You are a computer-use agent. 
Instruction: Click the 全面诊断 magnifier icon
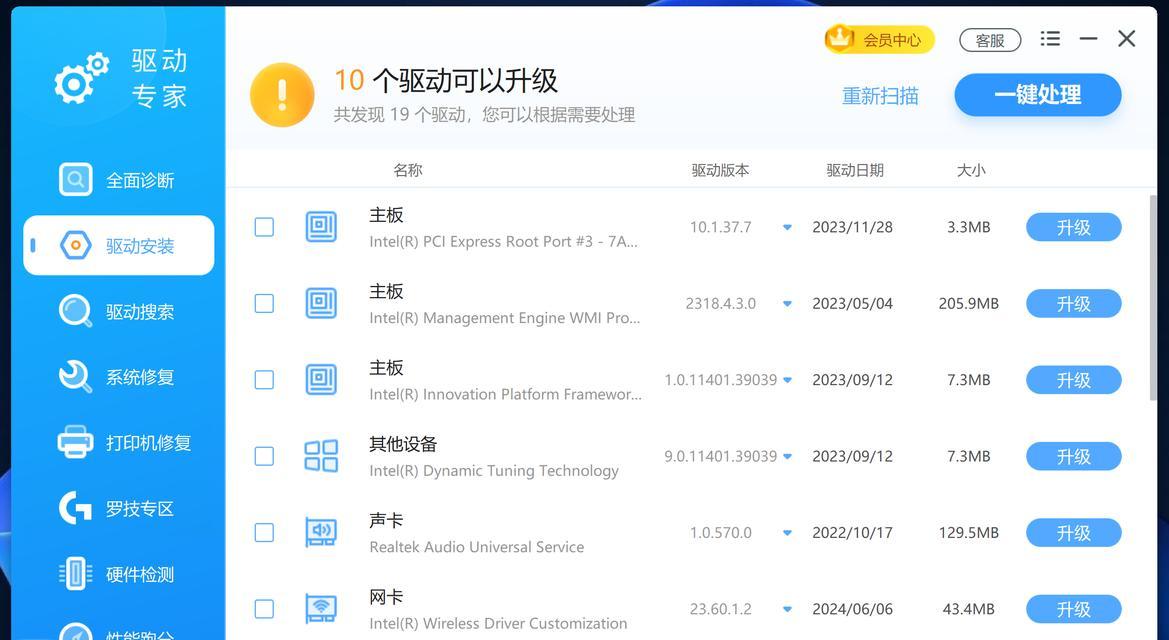click(x=75, y=180)
